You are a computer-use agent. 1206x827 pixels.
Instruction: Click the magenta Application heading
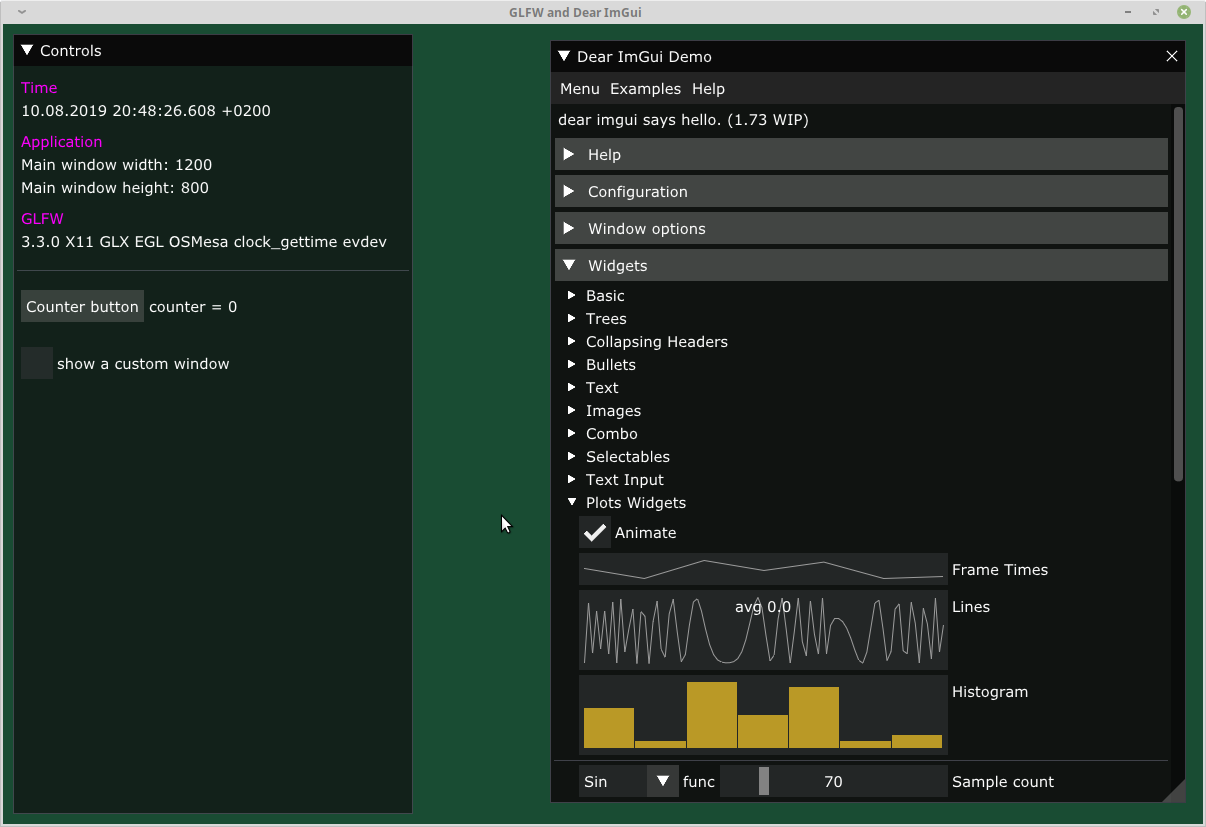coord(62,141)
